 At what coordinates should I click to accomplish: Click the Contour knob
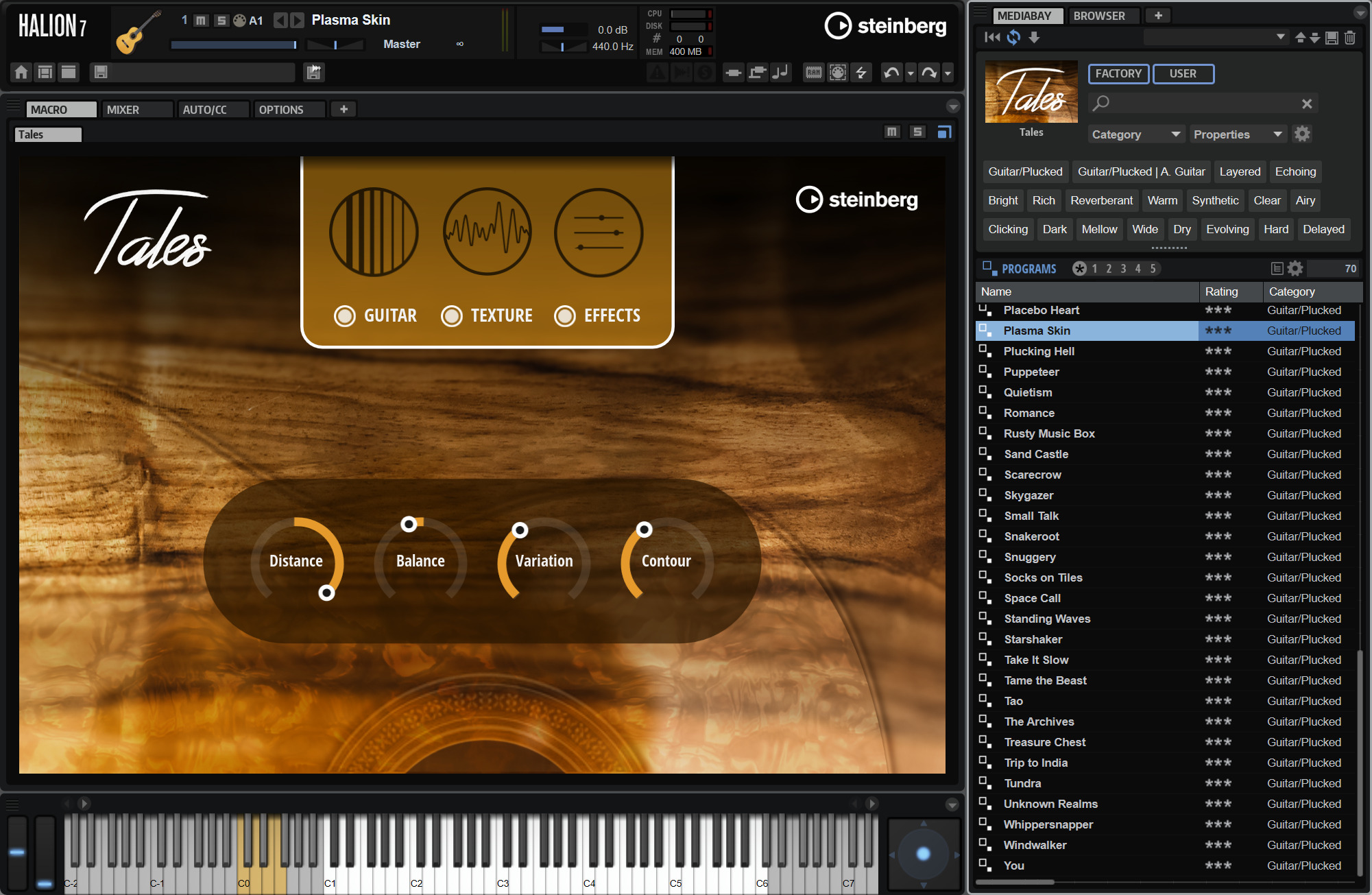tap(666, 561)
